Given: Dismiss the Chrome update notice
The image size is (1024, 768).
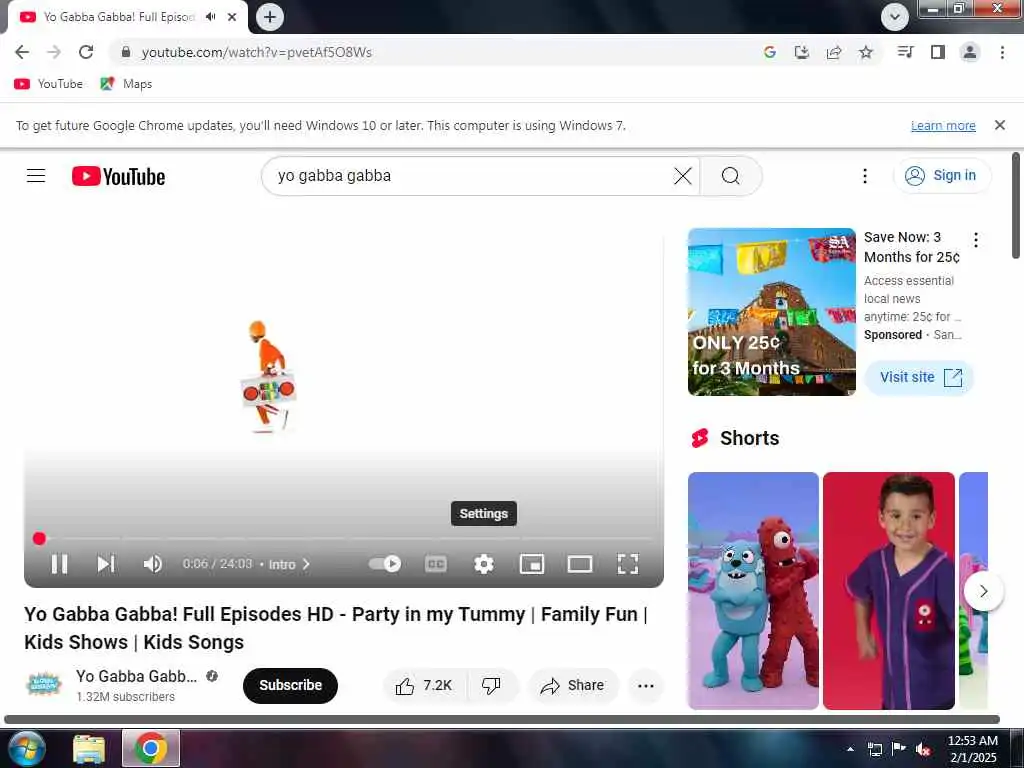Looking at the screenshot, I should (999, 125).
